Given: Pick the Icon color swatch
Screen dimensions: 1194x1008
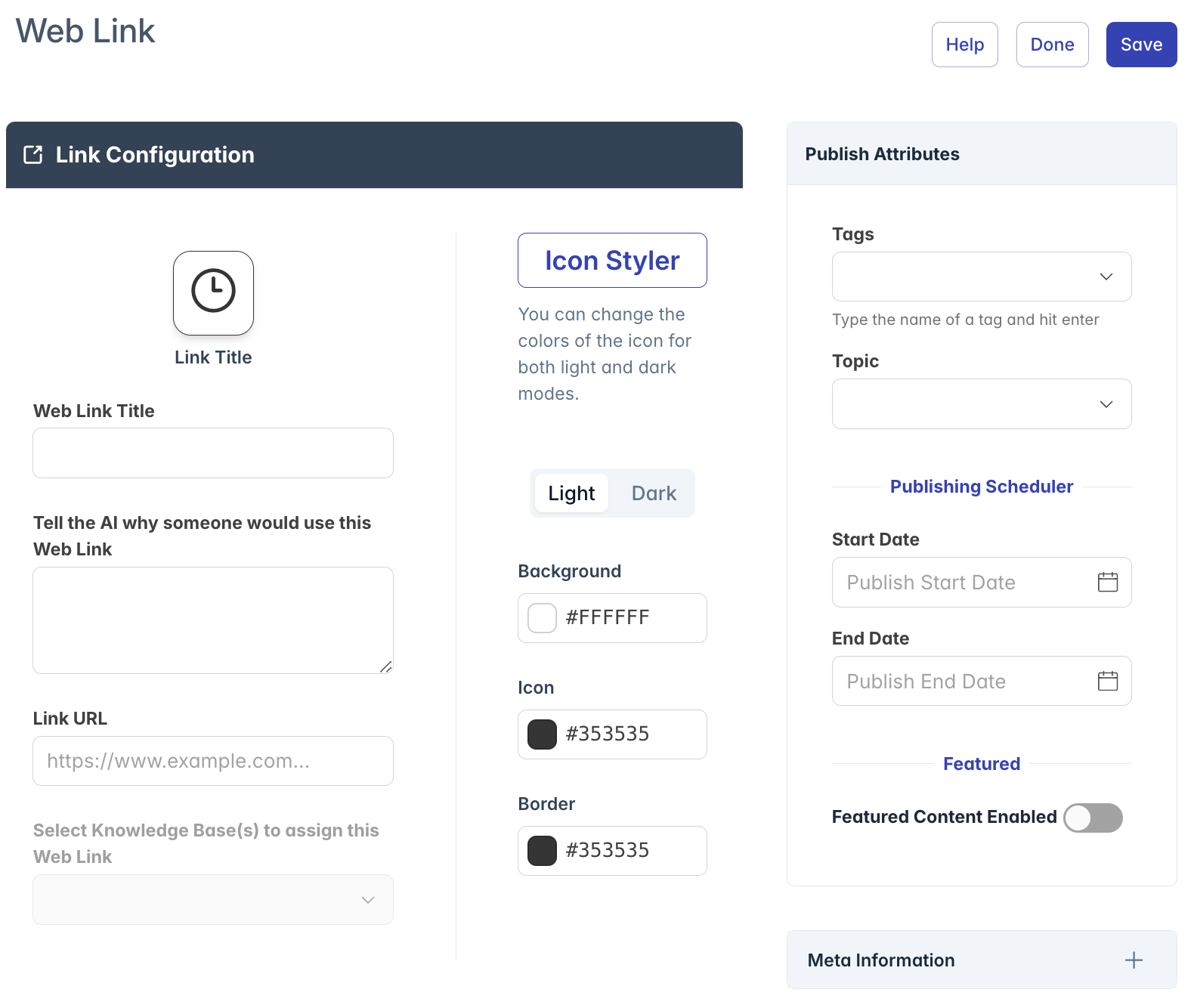Looking at the screenshot, I should (x=542, y=734).
